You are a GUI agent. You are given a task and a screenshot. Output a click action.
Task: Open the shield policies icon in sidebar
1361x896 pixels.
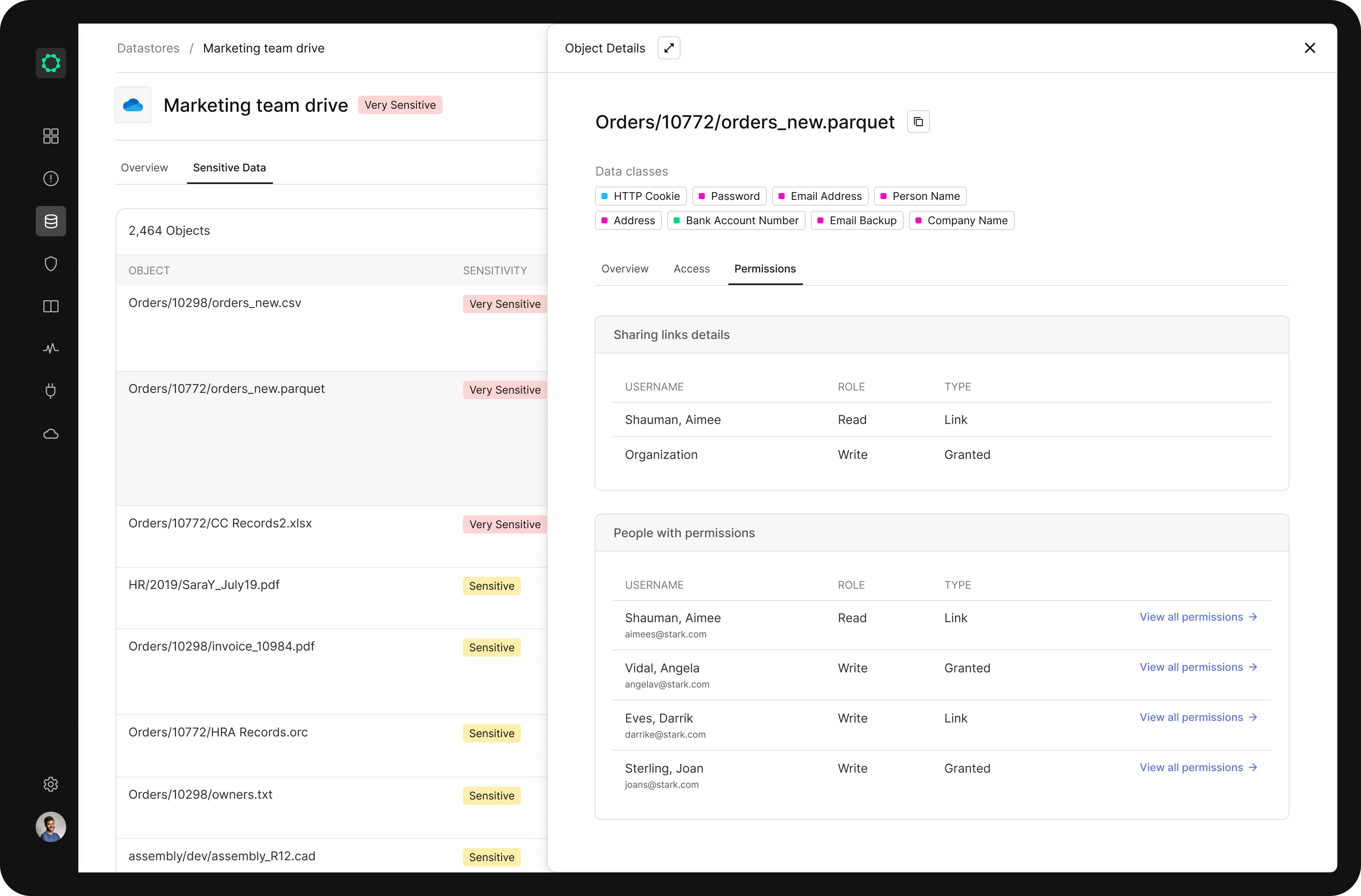point(51,264)
